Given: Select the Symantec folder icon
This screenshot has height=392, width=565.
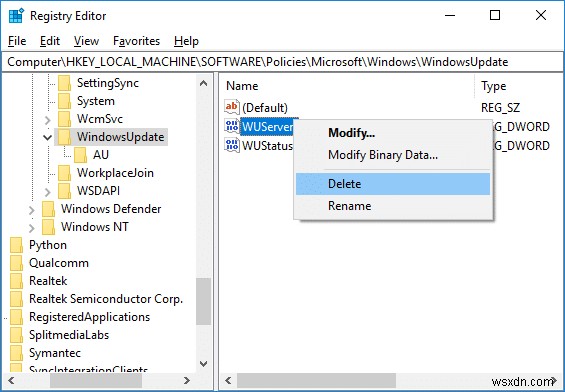Looking at the screenshot, I should [17, 353].
